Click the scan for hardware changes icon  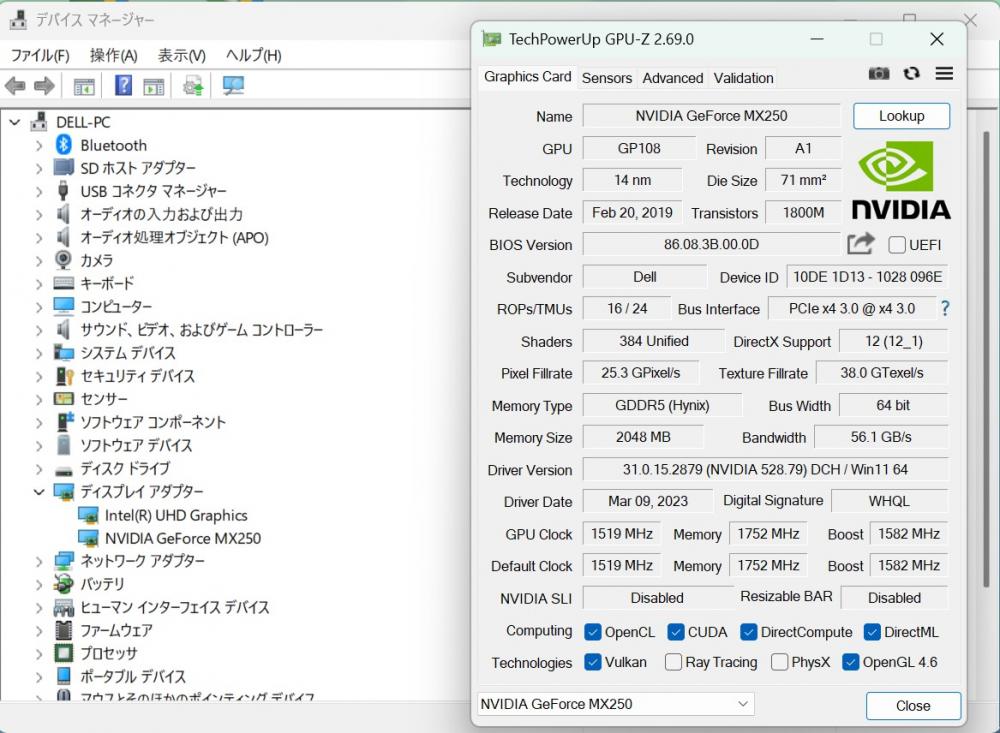click(233, 86)
